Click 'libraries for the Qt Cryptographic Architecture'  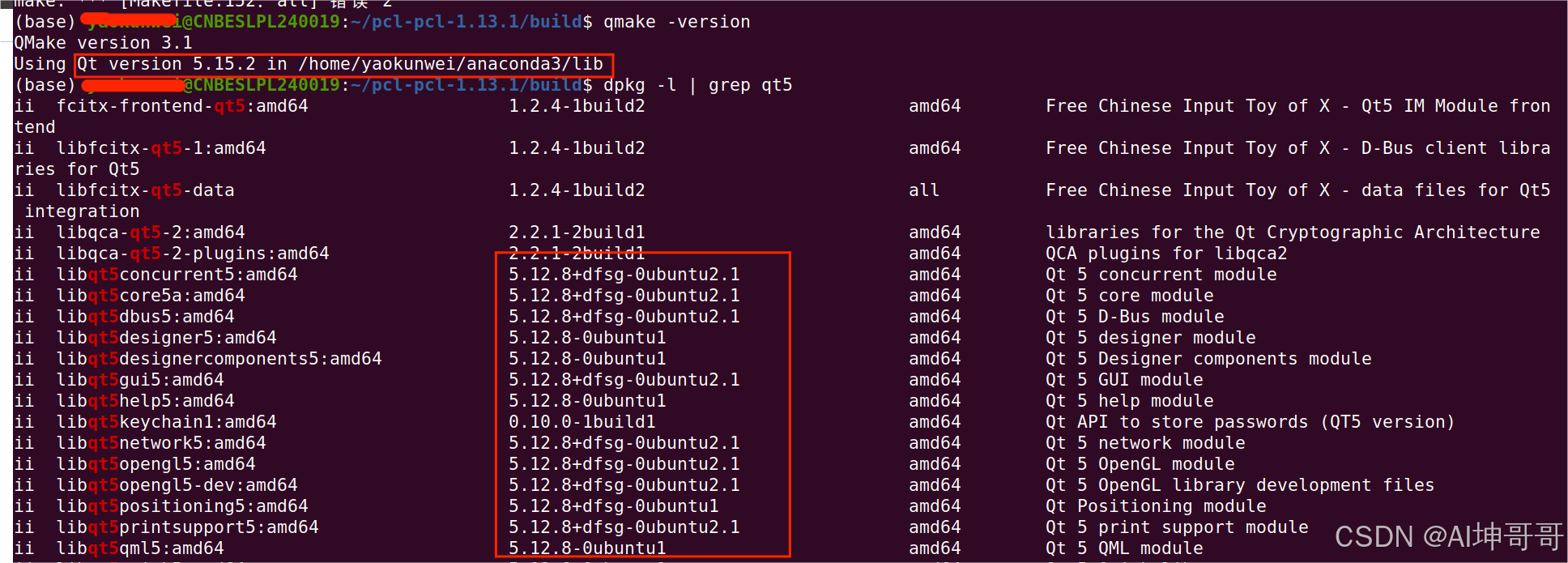point(1293,232)
